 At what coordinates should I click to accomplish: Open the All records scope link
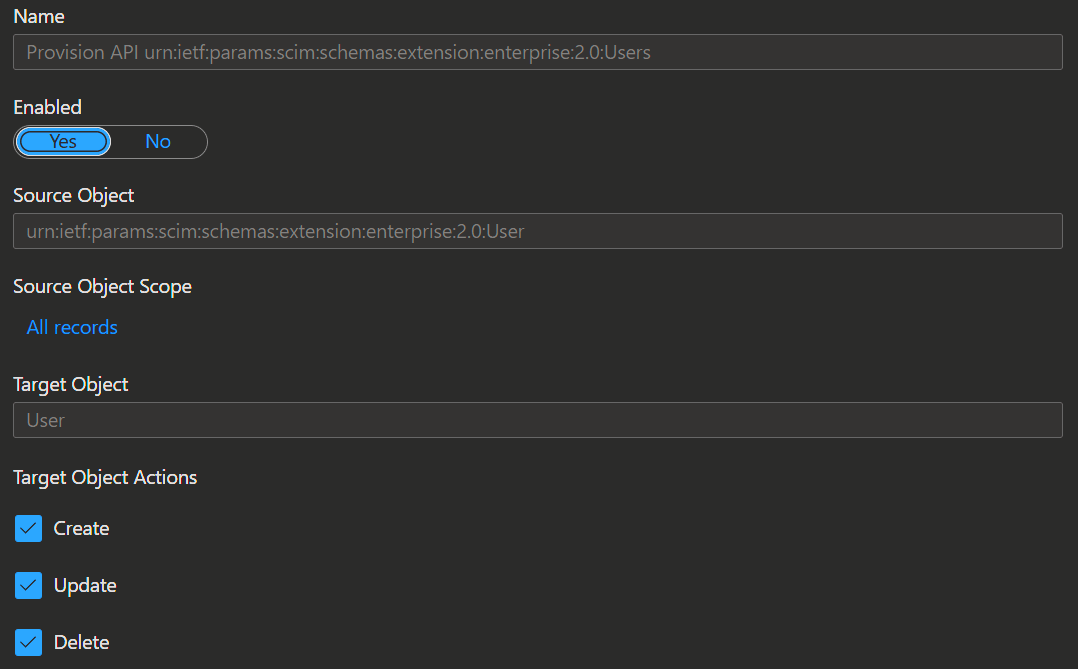[72, 327]
